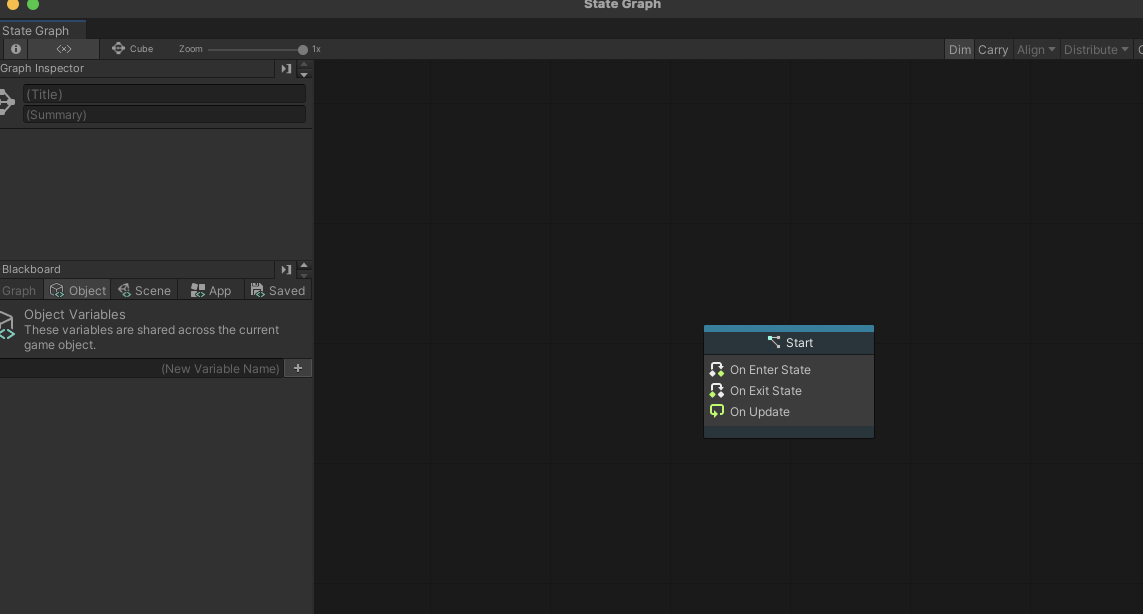This screenshot has width=1143, height=614.
Task: Click Graph Inspector panel down arrow
Action: (x=304, y=74)
